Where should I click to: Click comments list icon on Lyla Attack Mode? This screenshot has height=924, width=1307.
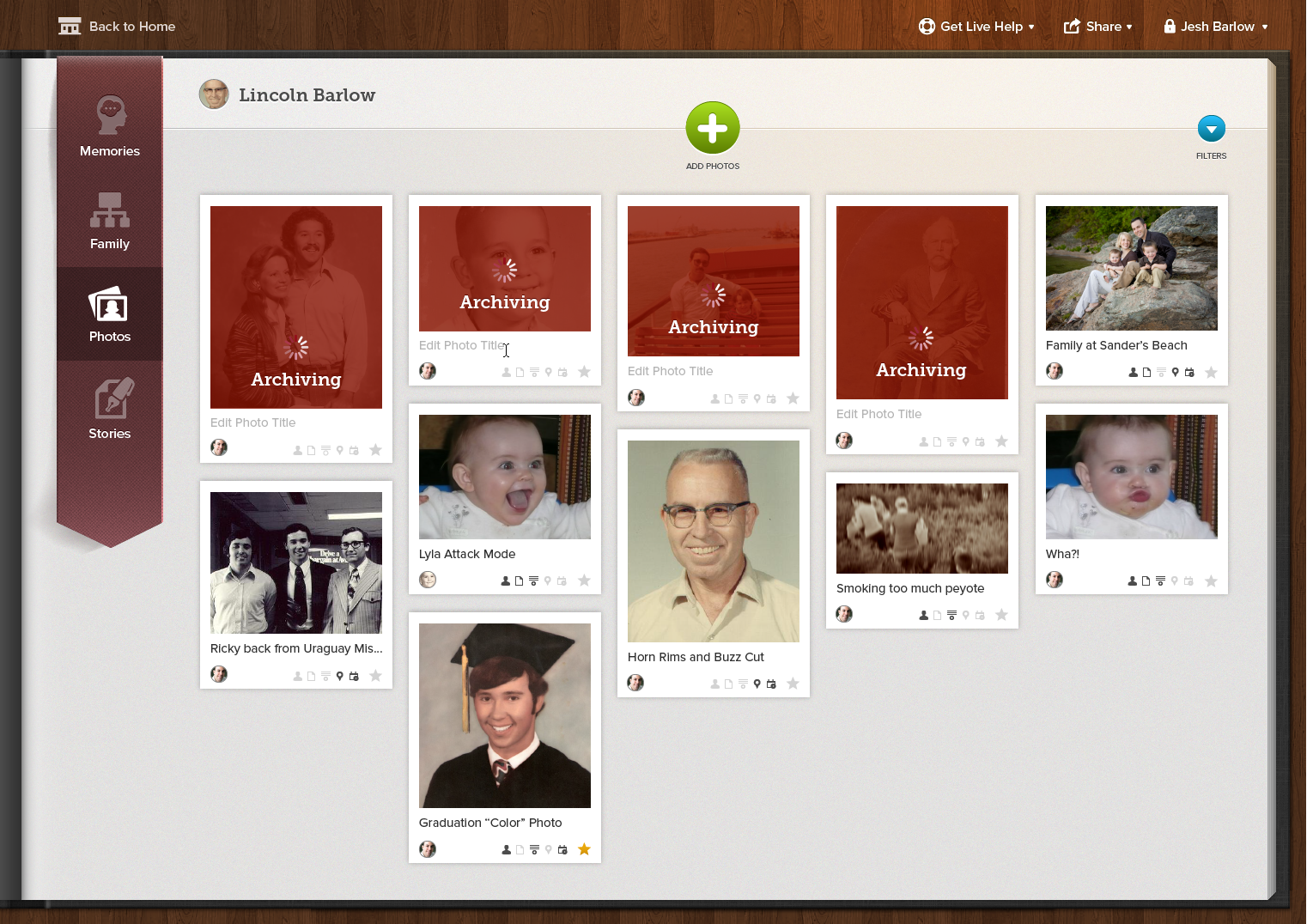(533, 581)
